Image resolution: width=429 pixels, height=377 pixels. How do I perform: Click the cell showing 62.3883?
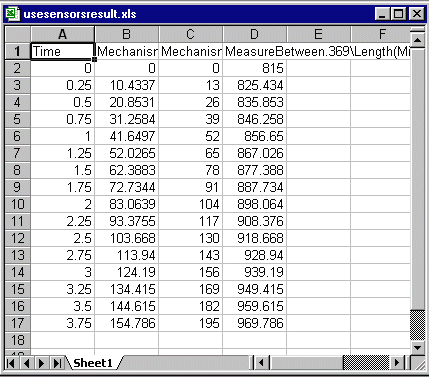[127, 170]
